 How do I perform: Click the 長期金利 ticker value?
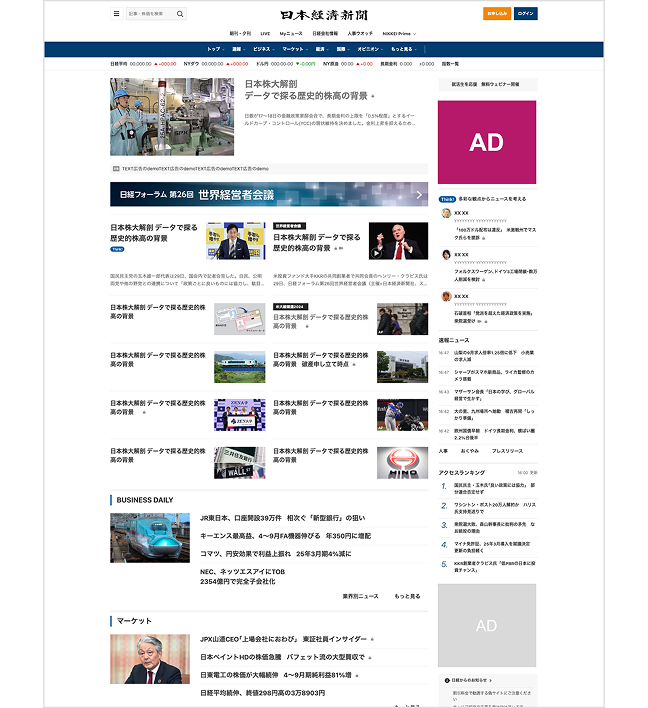pyautogui.click(x=407, y=64)
